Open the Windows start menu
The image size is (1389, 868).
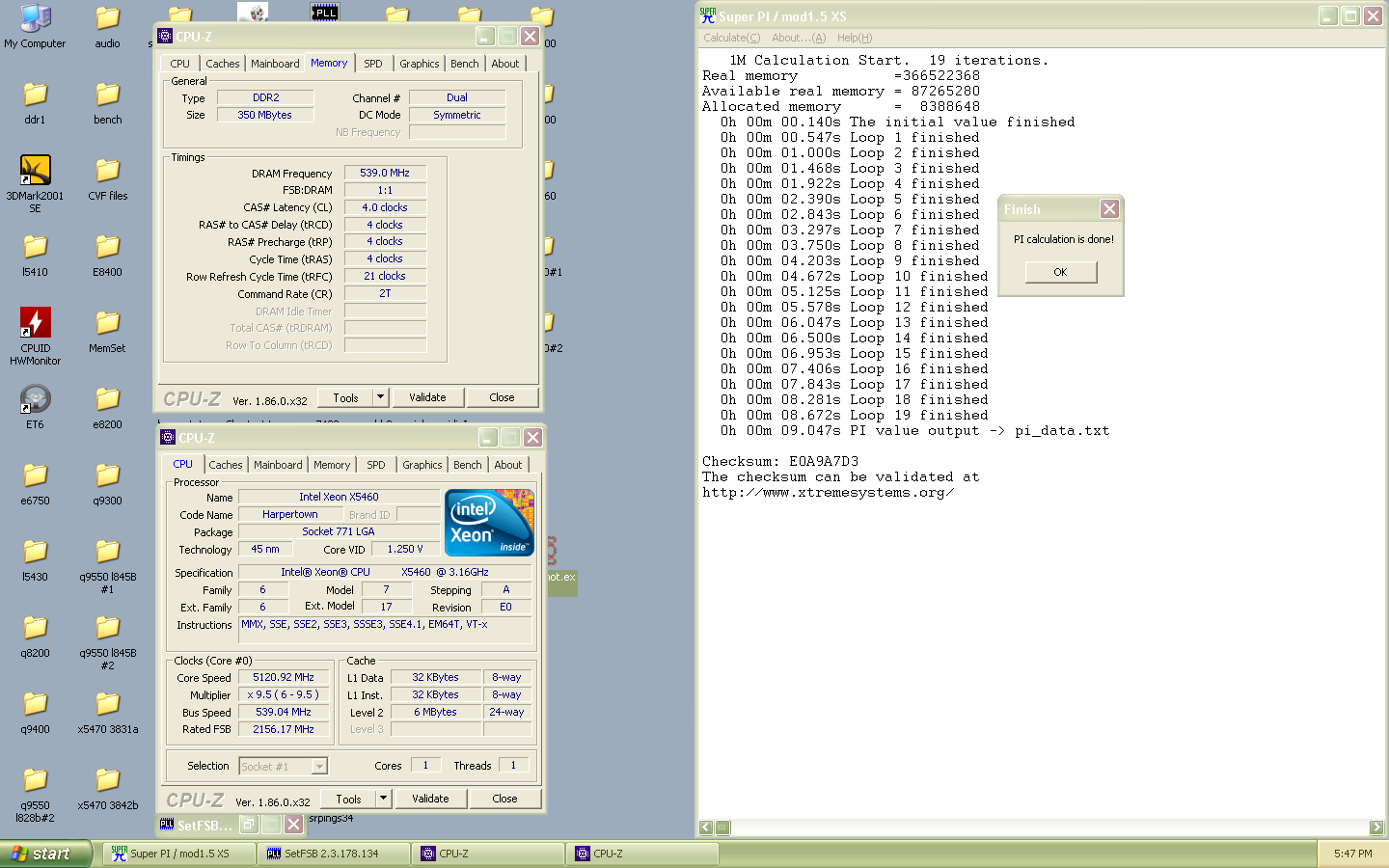click(45, 854)
